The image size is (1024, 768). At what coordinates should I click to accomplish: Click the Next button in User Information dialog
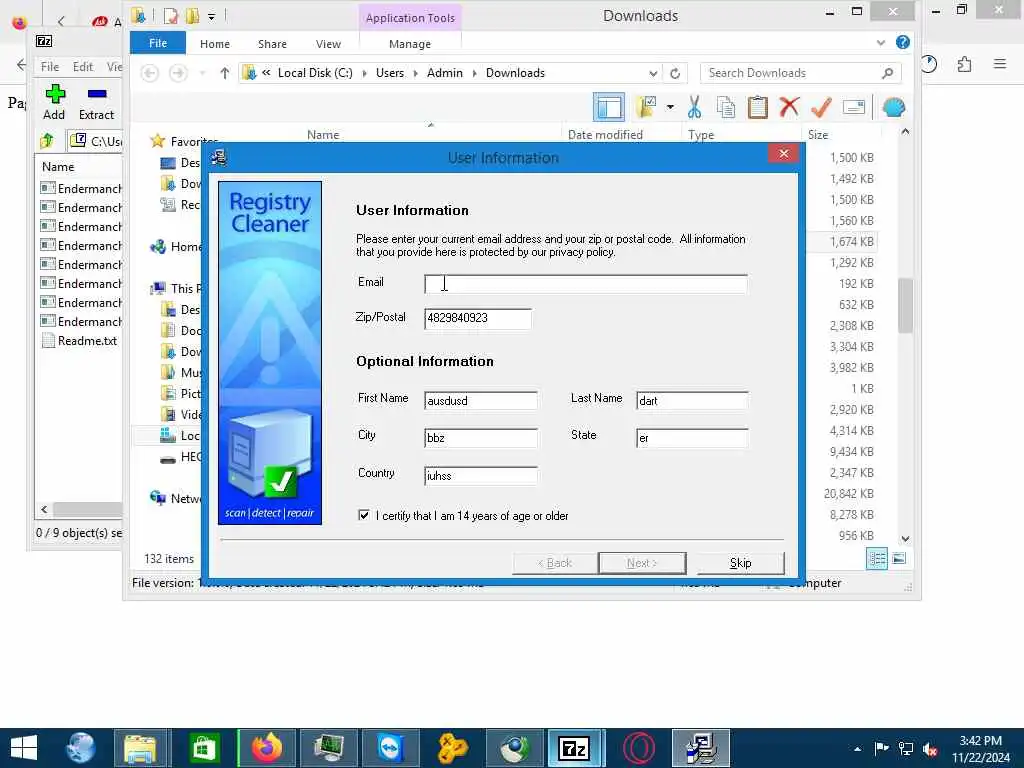pos(642,563)
